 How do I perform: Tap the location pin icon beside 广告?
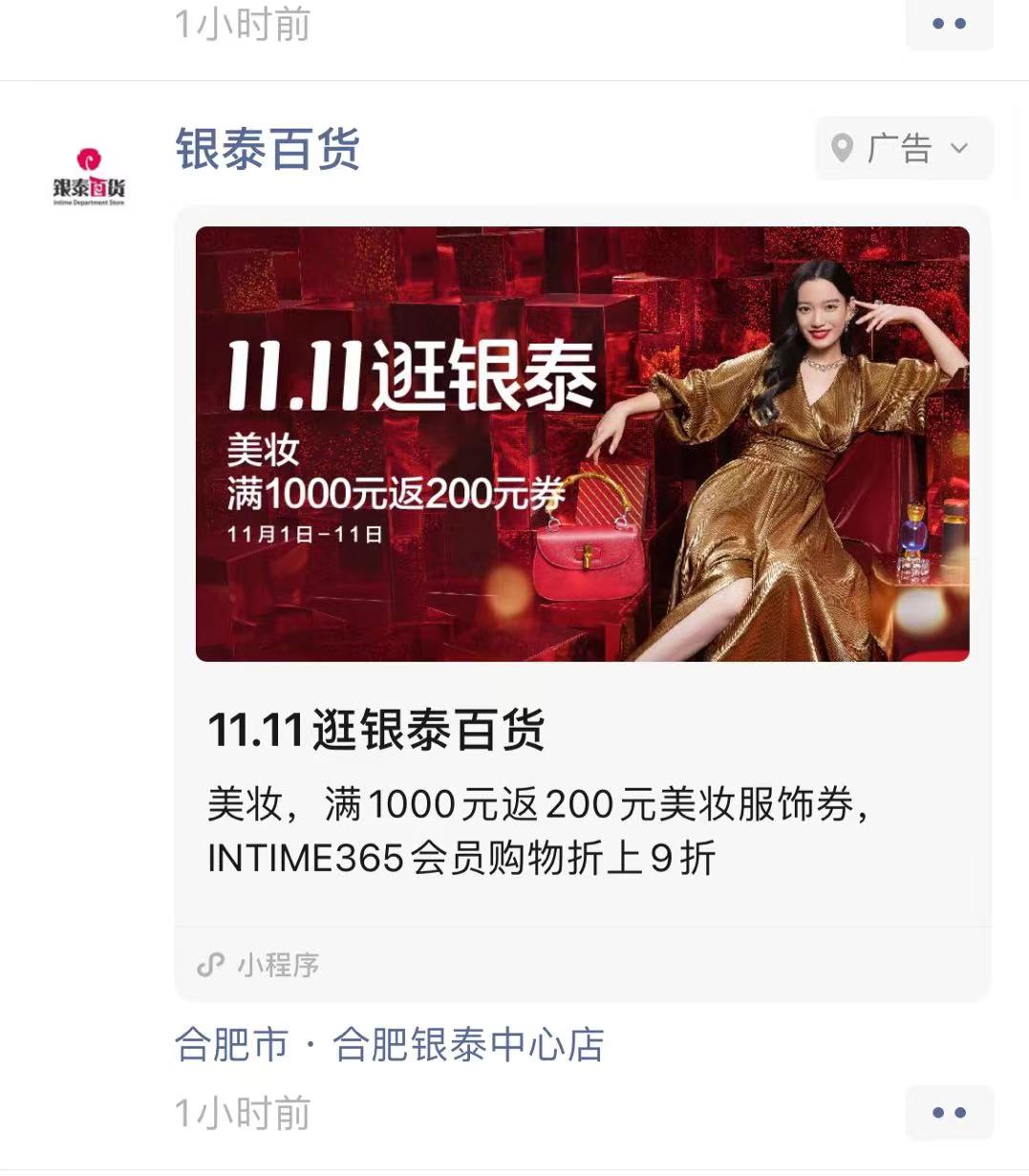click(x=842, y=149)
